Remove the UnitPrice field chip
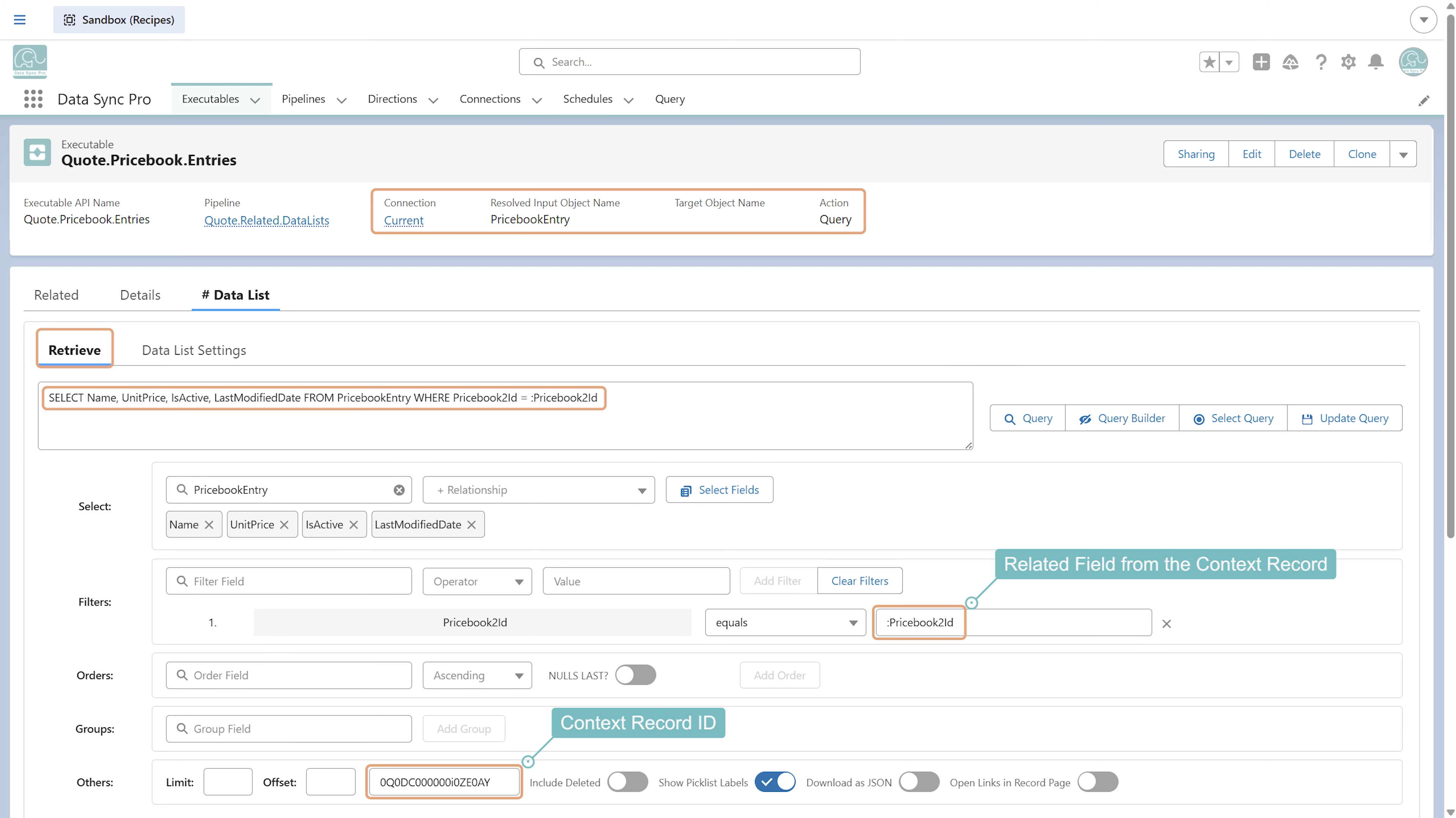 (x=284, y=524)
